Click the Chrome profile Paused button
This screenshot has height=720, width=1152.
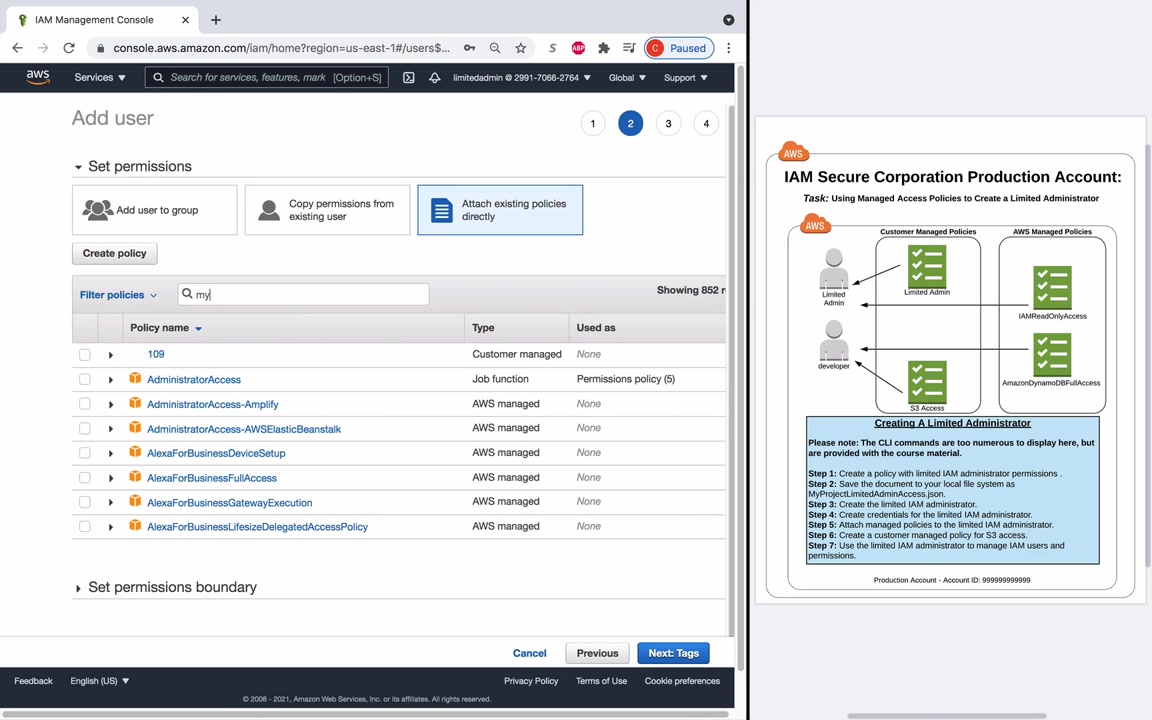click(679, 48)
